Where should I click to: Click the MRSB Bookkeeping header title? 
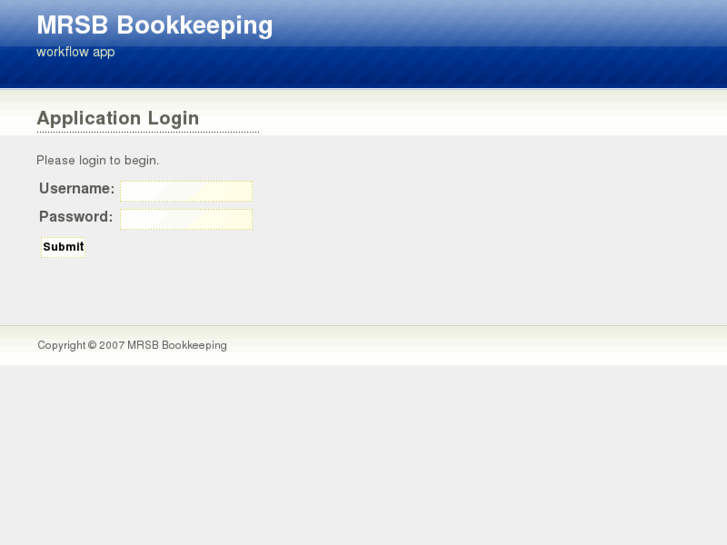click(155, 25)
